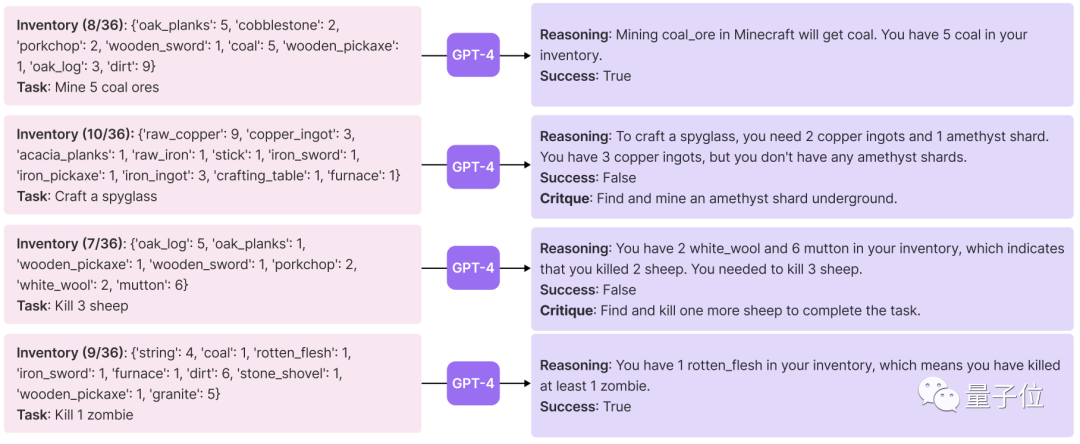Click the GPT-4 badge beside the sheep task
Viewport: 1080px width, 444px height.
[473, 267]
